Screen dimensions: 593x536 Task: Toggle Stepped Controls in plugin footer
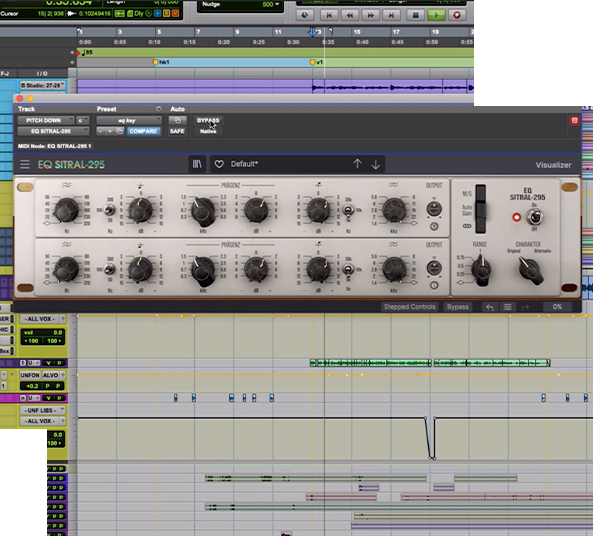coord(410,307)
